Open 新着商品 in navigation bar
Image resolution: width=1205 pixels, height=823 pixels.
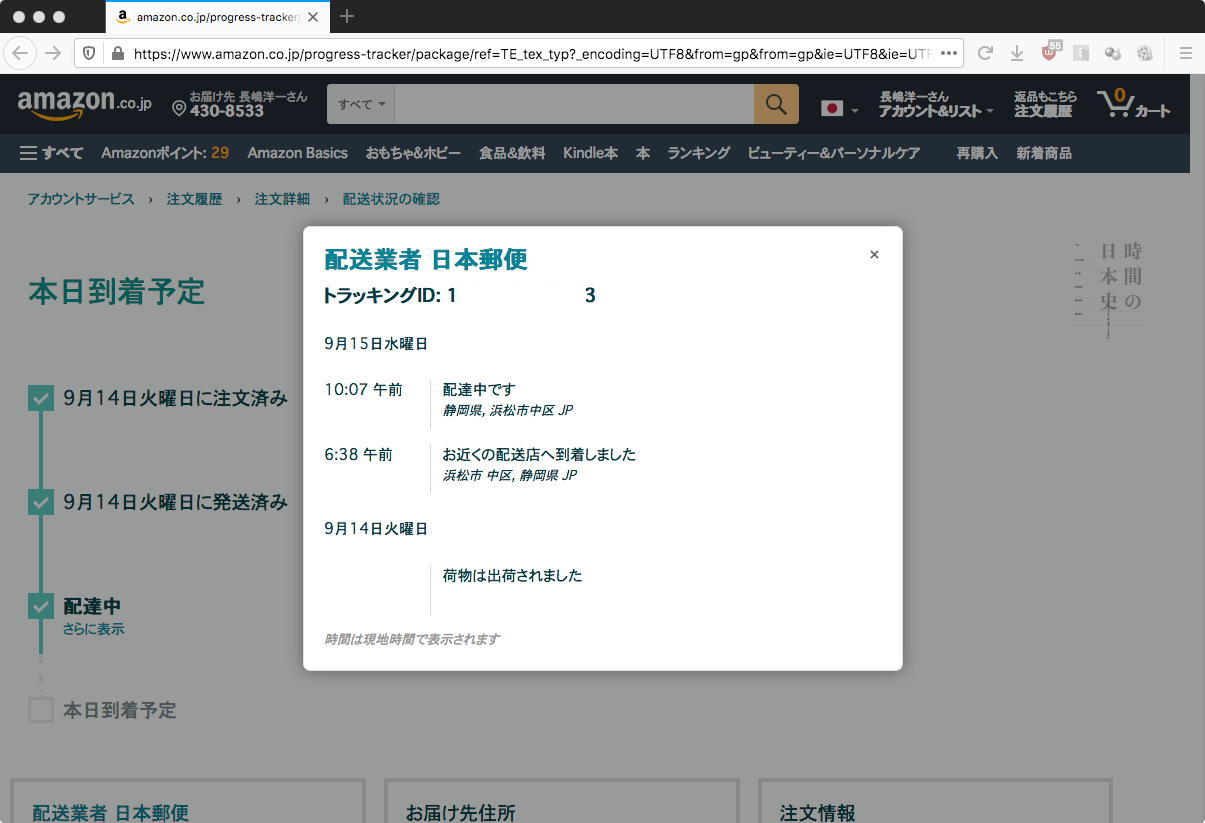point(1044,153)
